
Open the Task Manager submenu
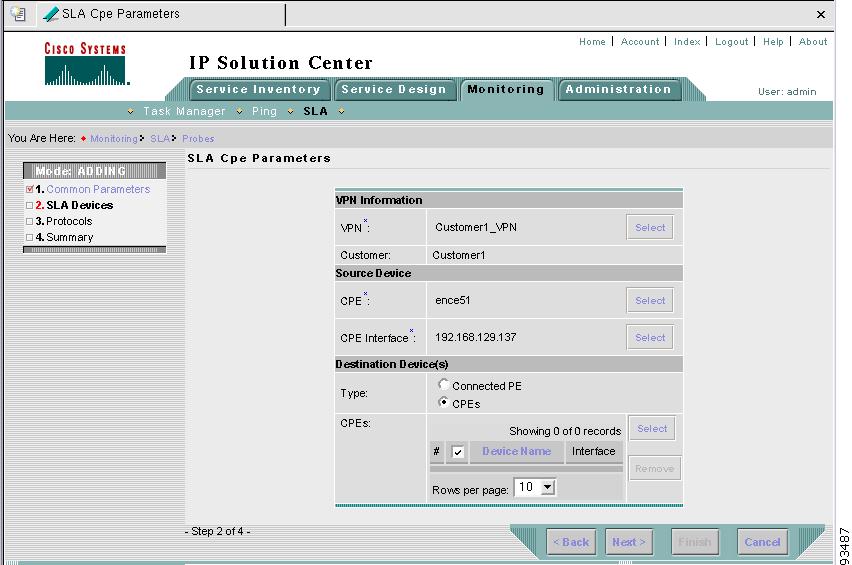tap(184, 111)
